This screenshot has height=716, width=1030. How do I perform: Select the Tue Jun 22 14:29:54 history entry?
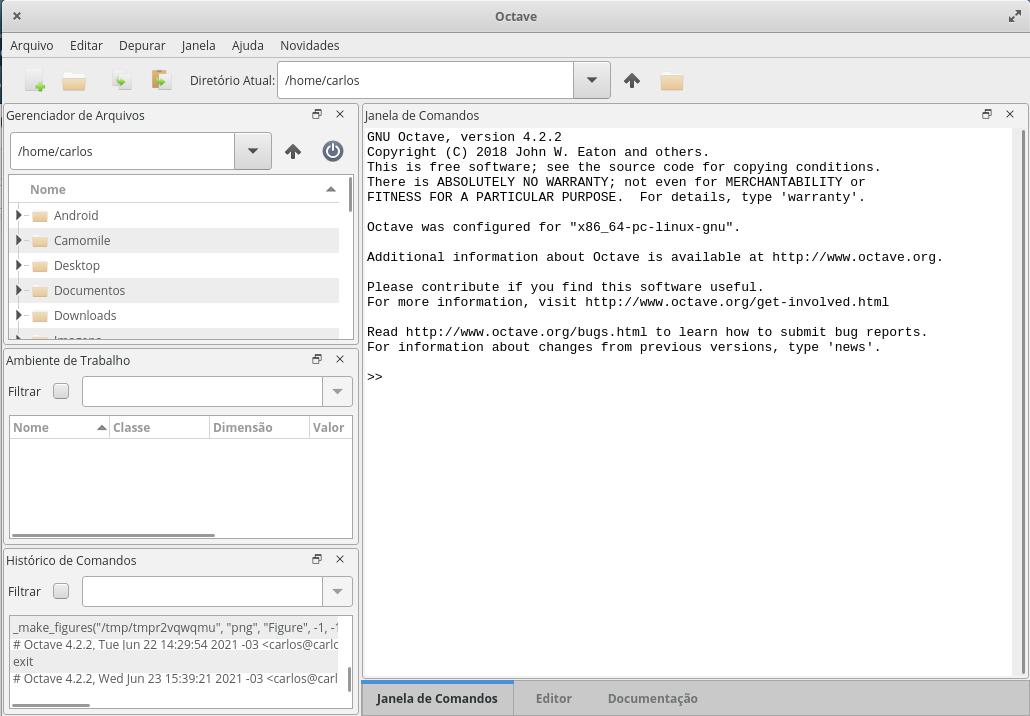click(175, 644)
